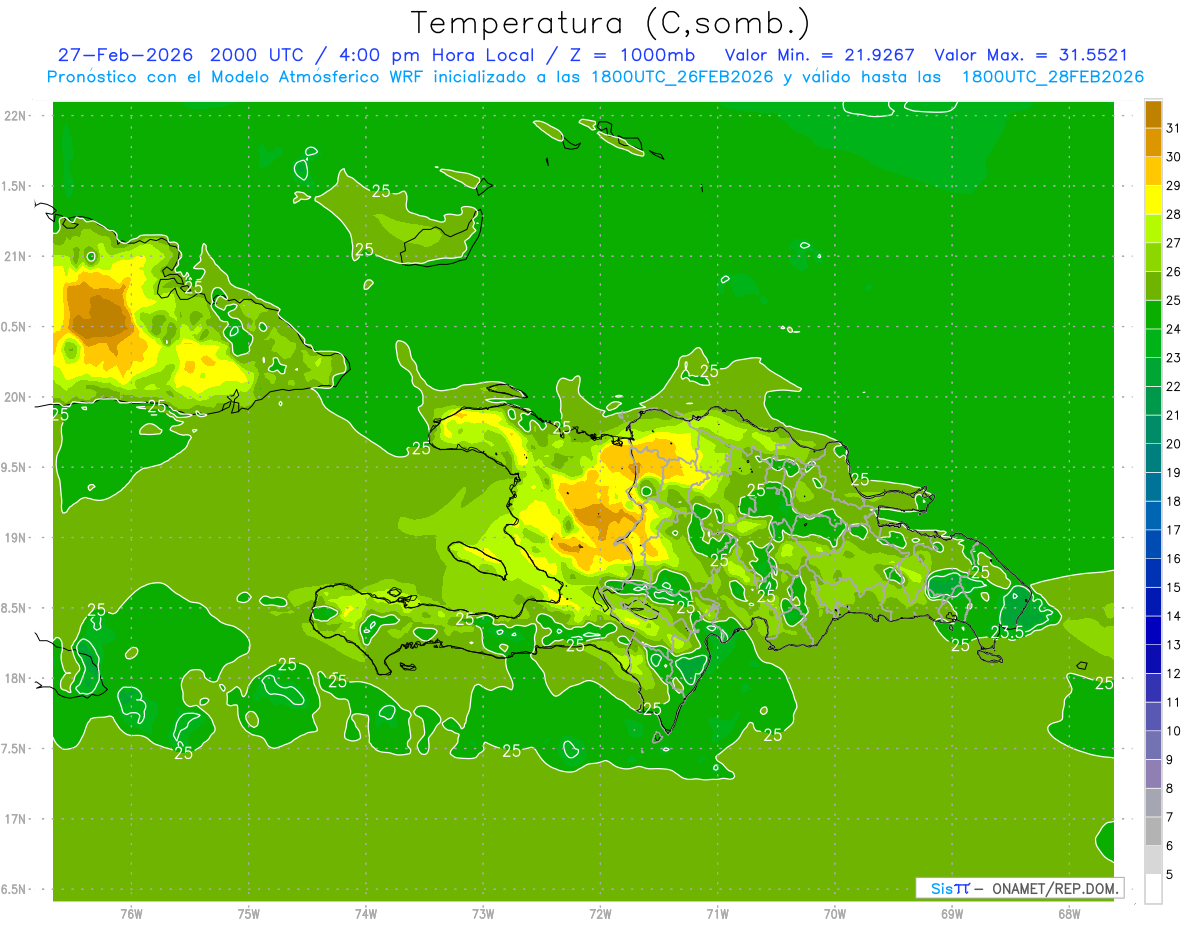Click '4:00 pm Hora Local' text
The width and height of the screenshot is (1200, 927).
coord(435,55)
